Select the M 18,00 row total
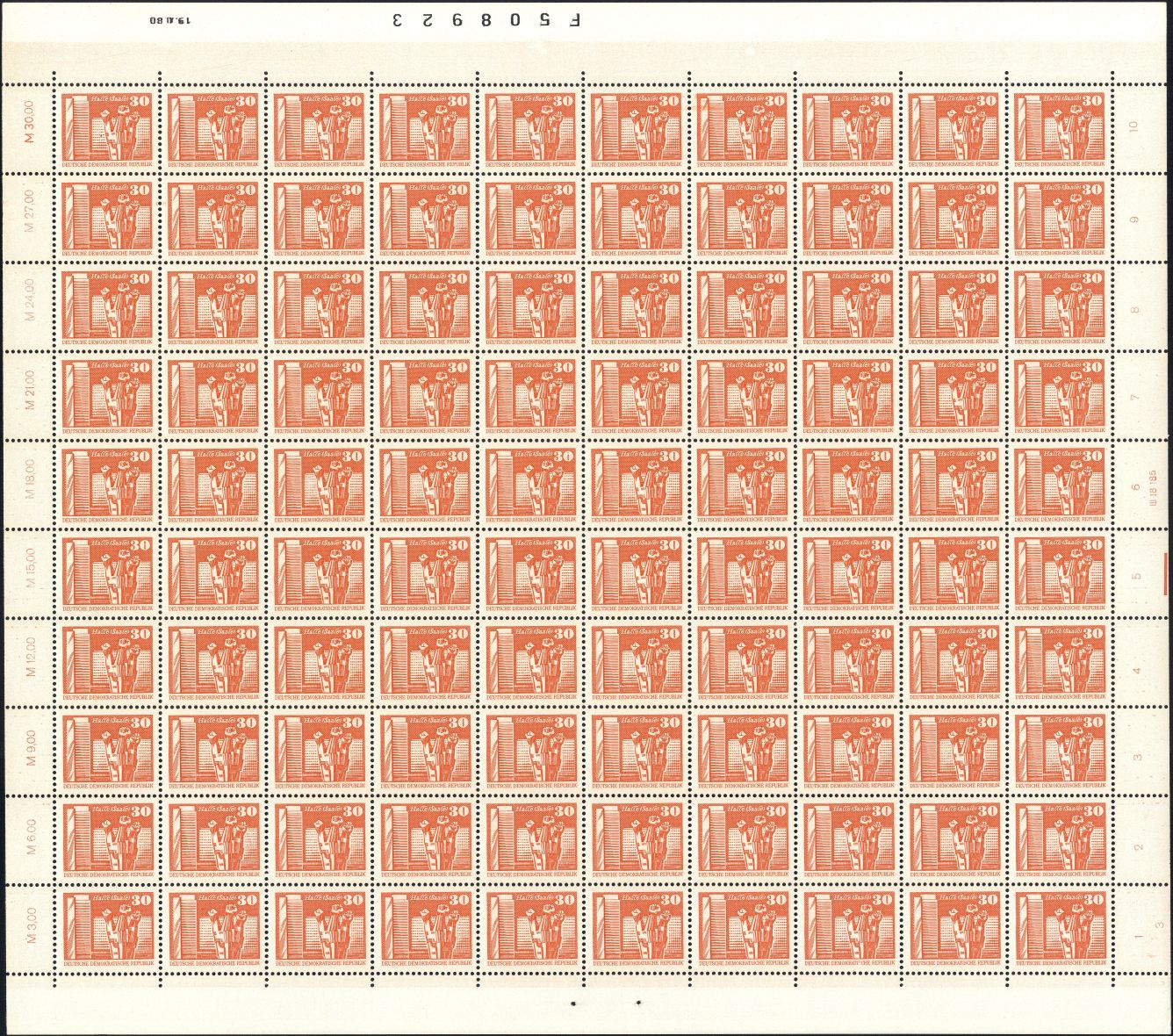The width and height of the screenshot is (1173, 1036). pyautogui.click(x=31, y=478)
